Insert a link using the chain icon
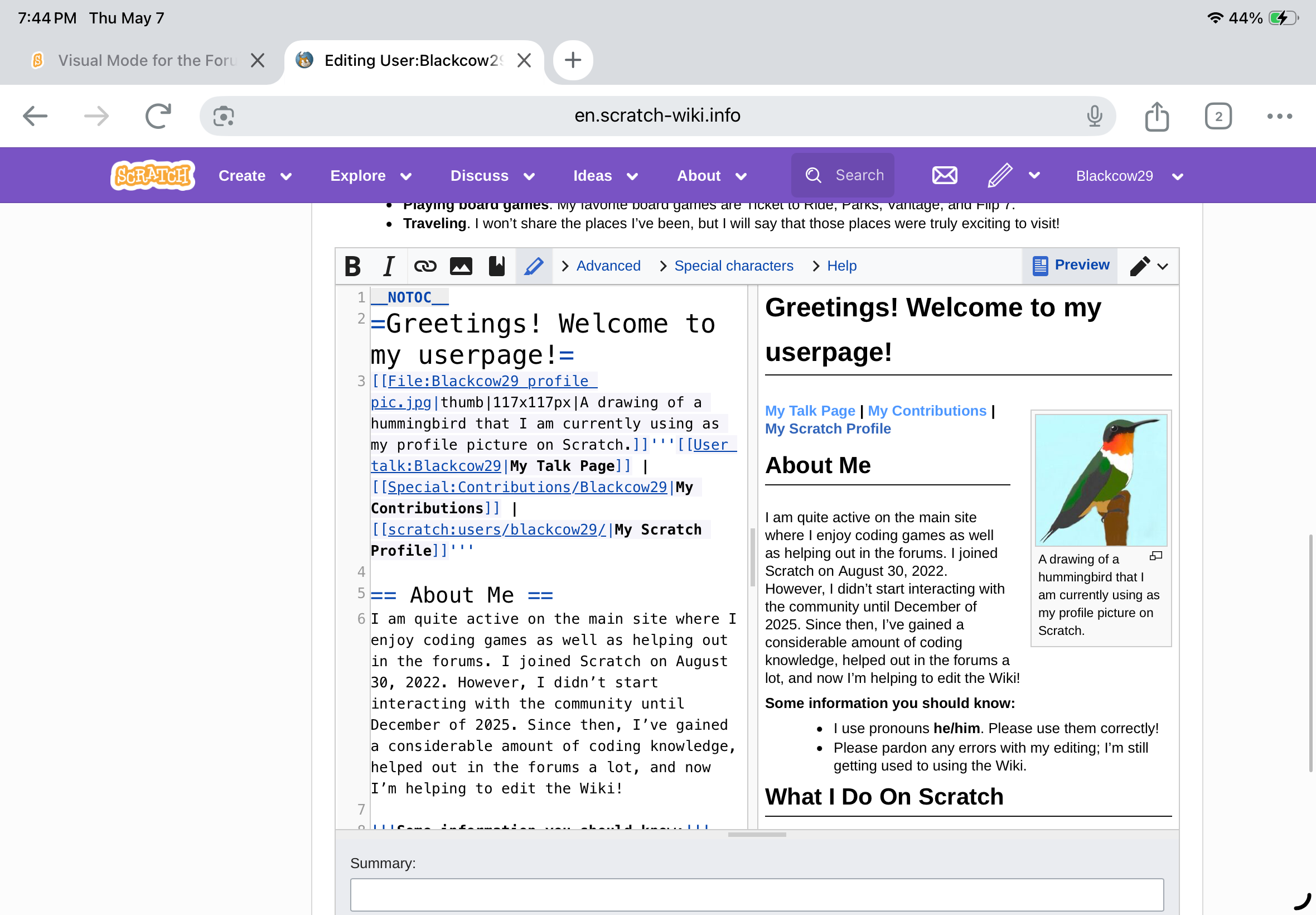1316x915 pixels. (x=425, y=266)
